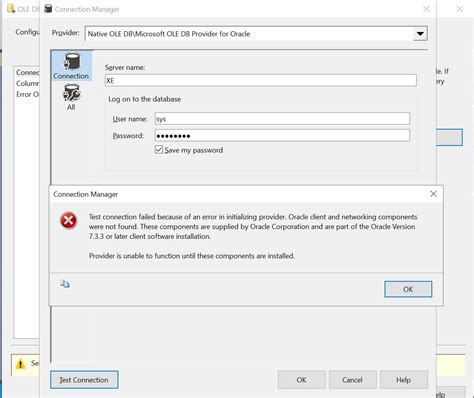Open Help for Connection Manager

click(x=403, y=380)
